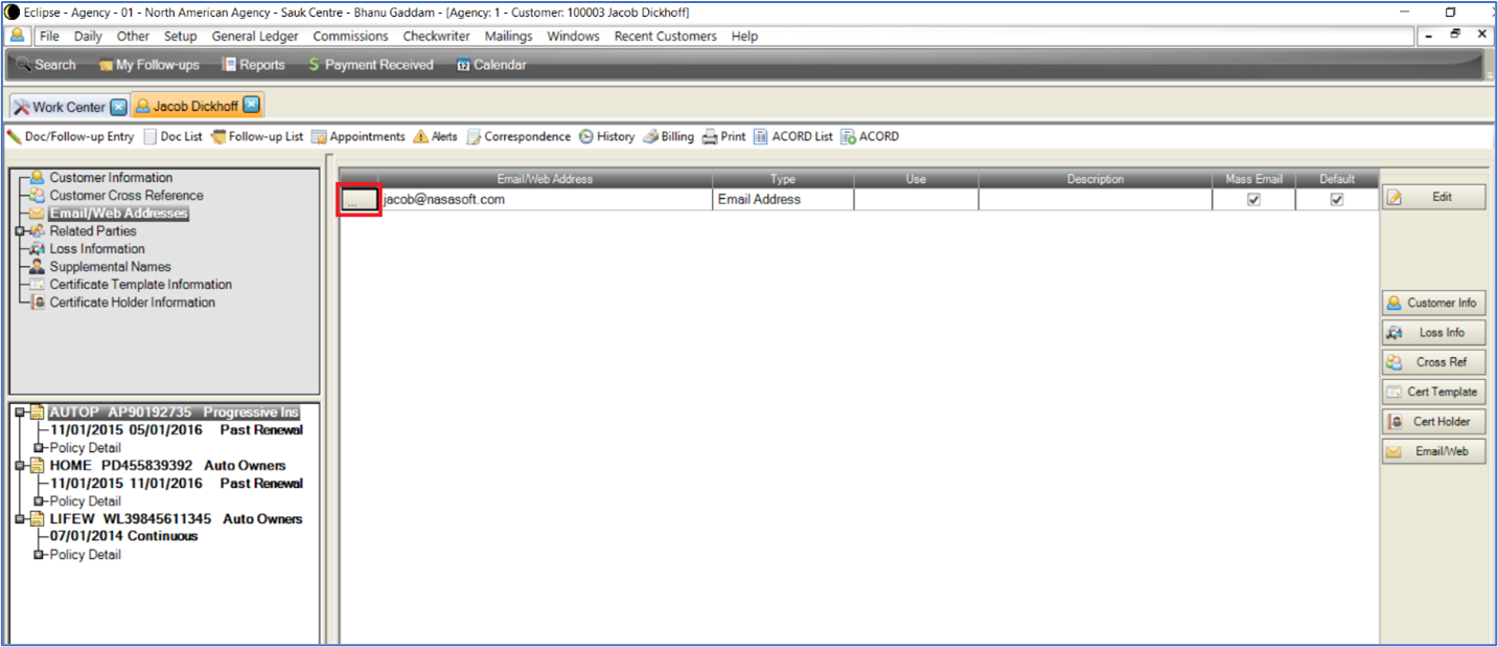Click the Edit button
The height and width of the screenshot is (647, 1498).
click(1433, 197)
